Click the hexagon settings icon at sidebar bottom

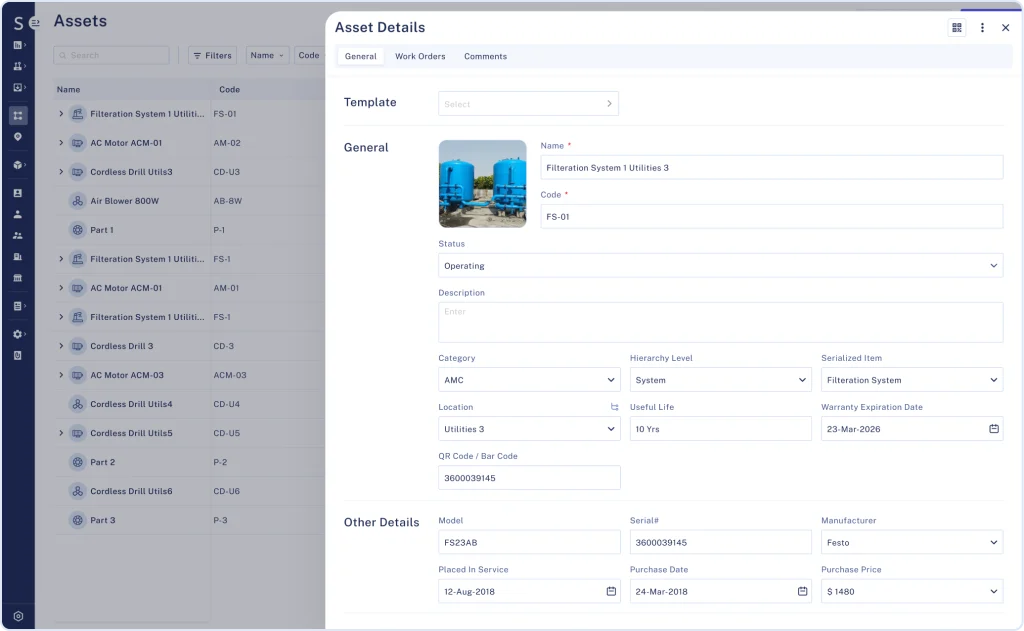[18, 616]
